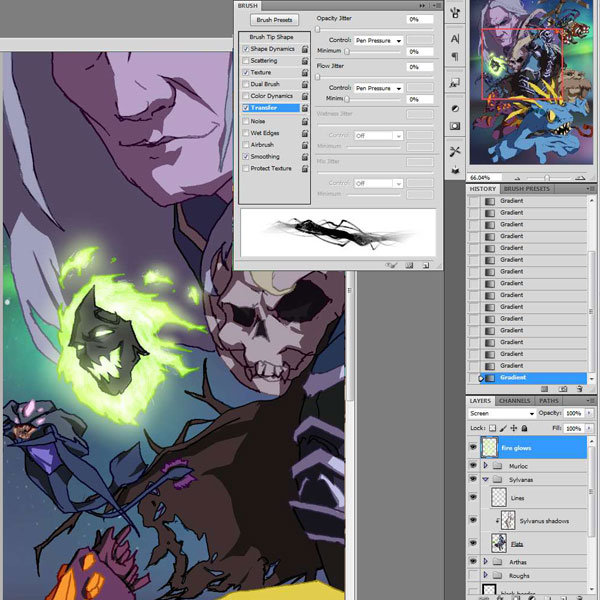
Task: Select the History tab
Action: [483, 189]
